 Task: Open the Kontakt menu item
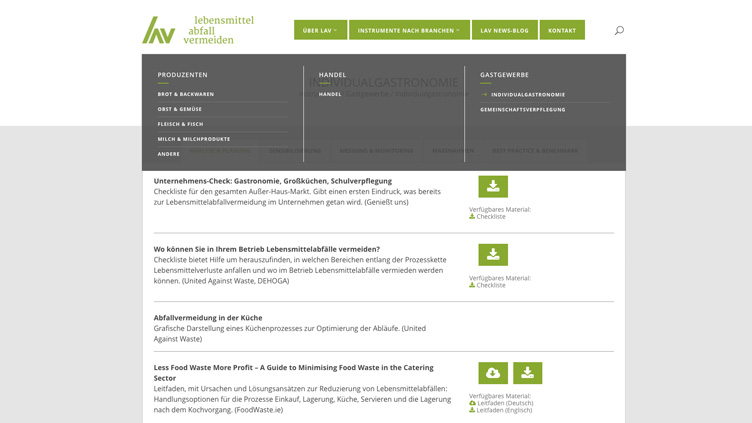point(562,30)
